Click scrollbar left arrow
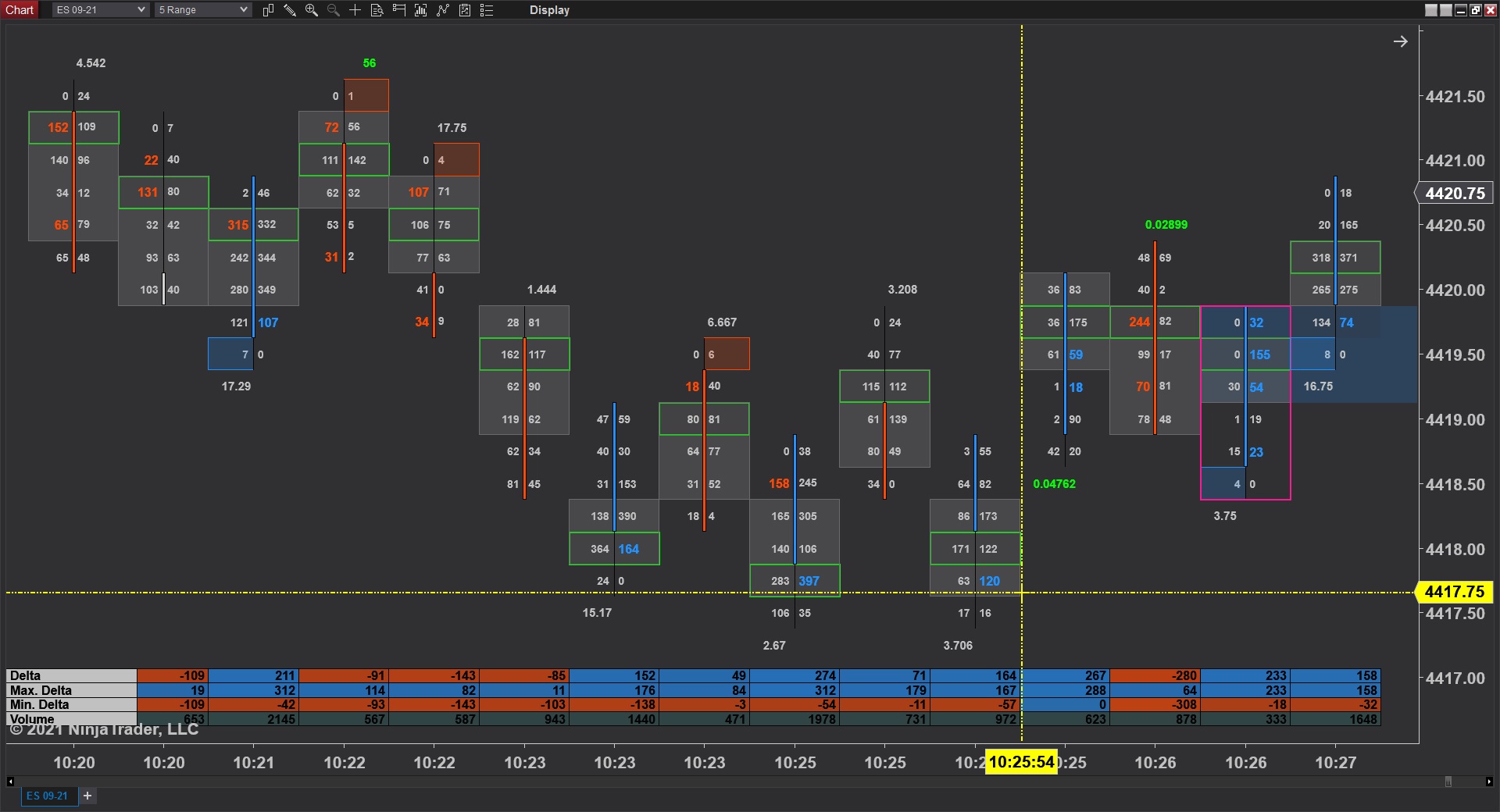Viewport: 1500px width, 812px height. click(x=10, y=782)
